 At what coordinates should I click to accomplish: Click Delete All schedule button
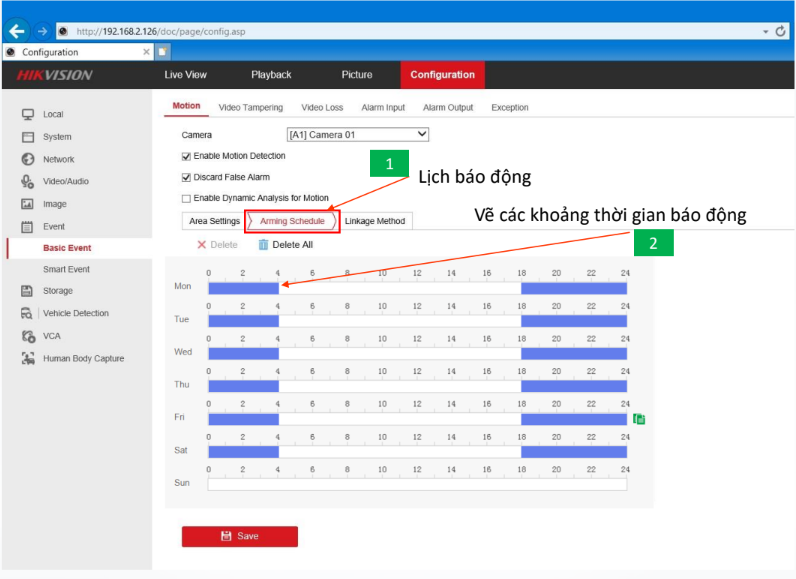click(x=285, y=244)
